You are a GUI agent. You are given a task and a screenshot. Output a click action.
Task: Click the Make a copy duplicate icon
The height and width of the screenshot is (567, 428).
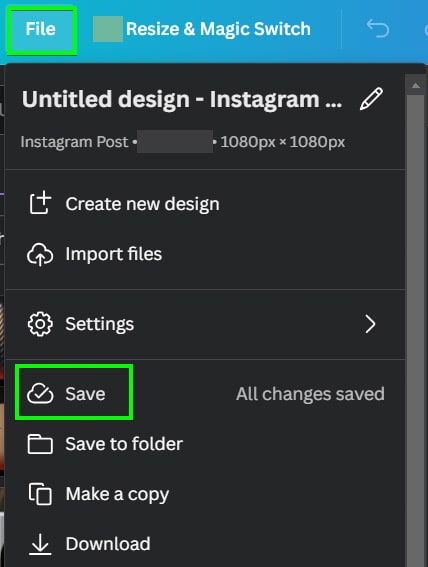coord(40,494)
